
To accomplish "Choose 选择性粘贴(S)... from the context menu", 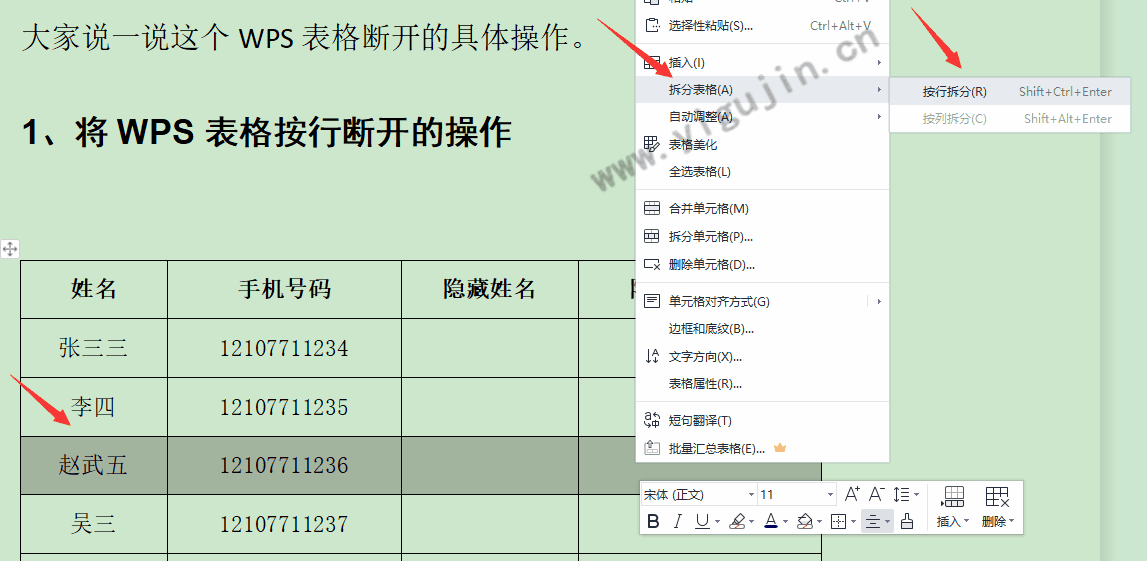I will (x=762, y=26).
